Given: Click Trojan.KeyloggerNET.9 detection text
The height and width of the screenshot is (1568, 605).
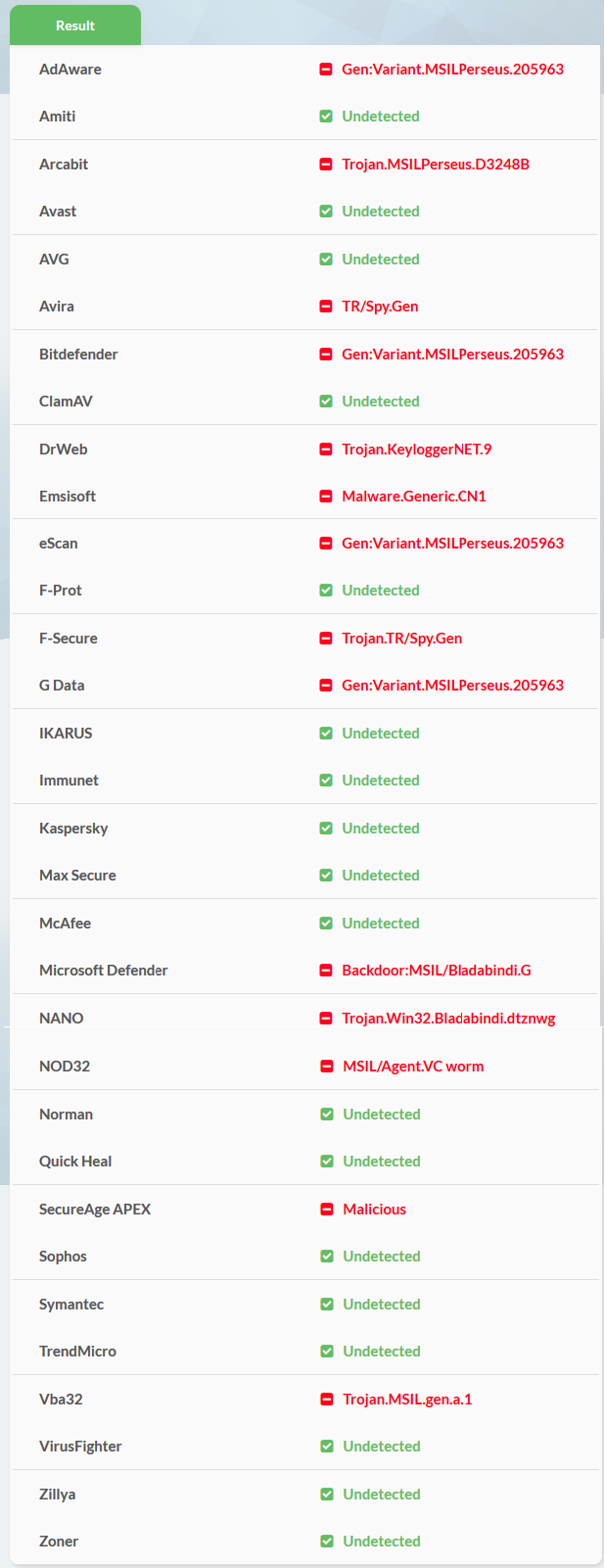Looking at the screenshot, I should click(x=416, y=450).
